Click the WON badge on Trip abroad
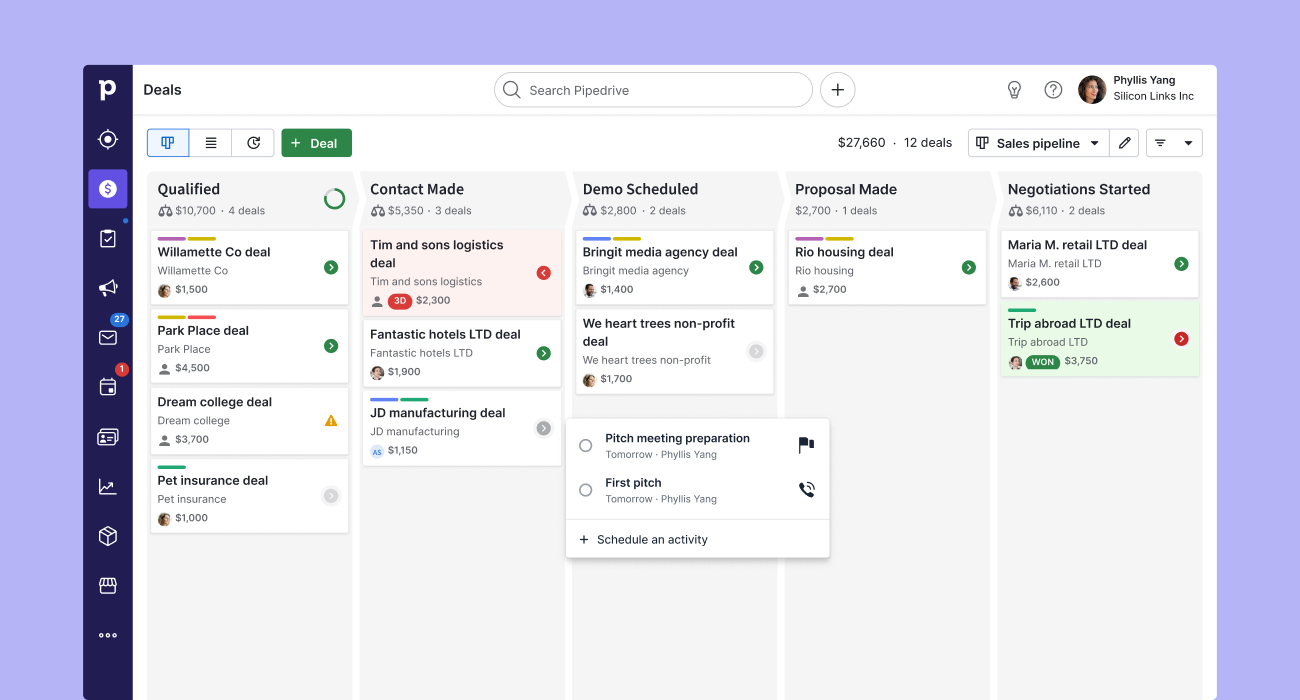The image size is (1300, 700). tap(1043, 362)
